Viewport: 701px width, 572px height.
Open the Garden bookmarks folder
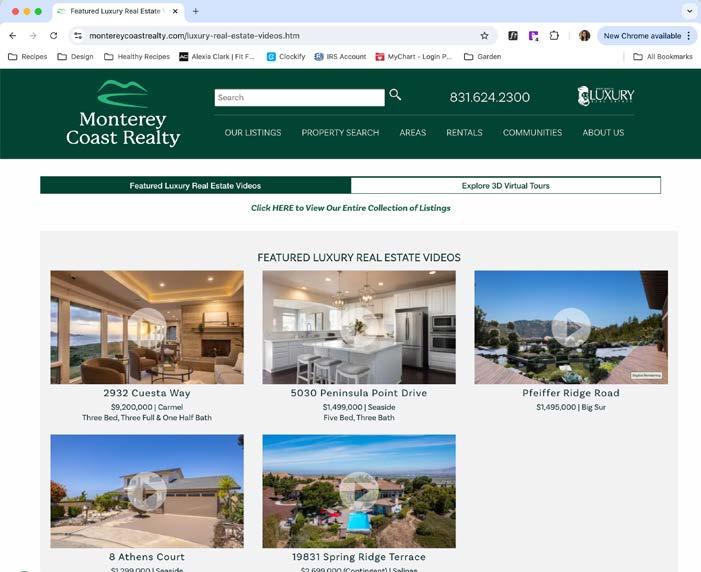click(x=482, y=57)
